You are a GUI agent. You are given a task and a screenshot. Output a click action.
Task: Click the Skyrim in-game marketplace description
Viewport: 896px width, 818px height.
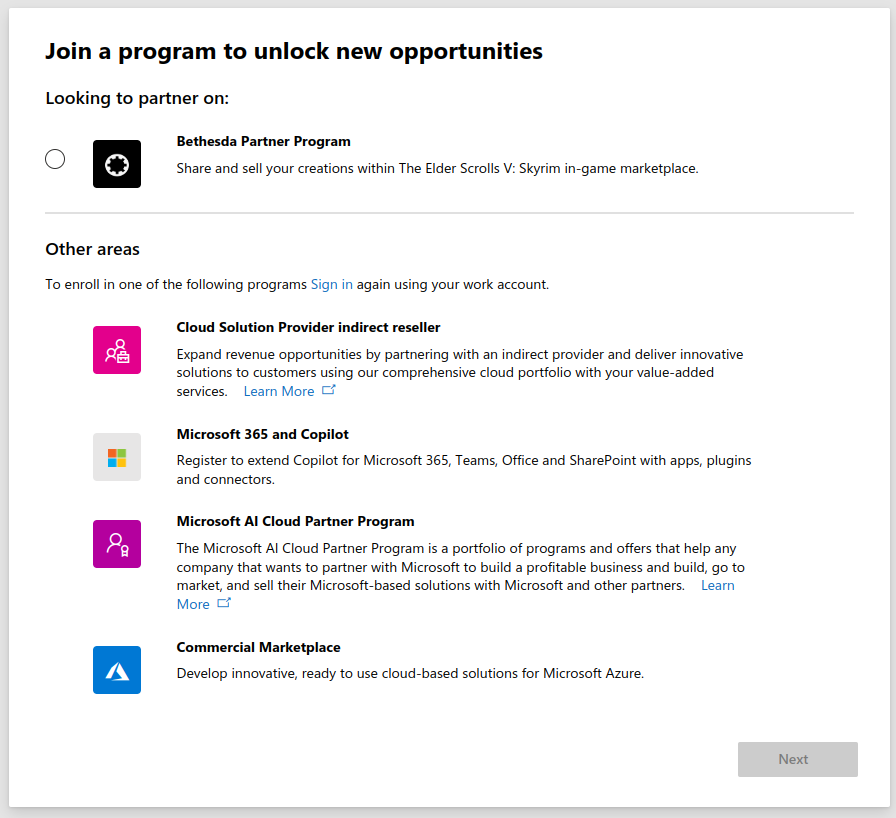(x=438, y=169)
